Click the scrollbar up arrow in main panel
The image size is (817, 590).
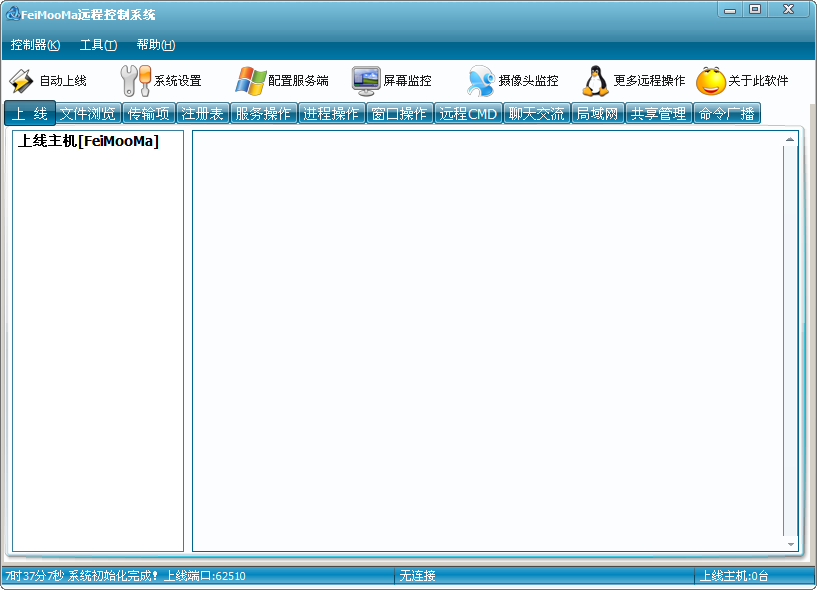tap(791, 139)
